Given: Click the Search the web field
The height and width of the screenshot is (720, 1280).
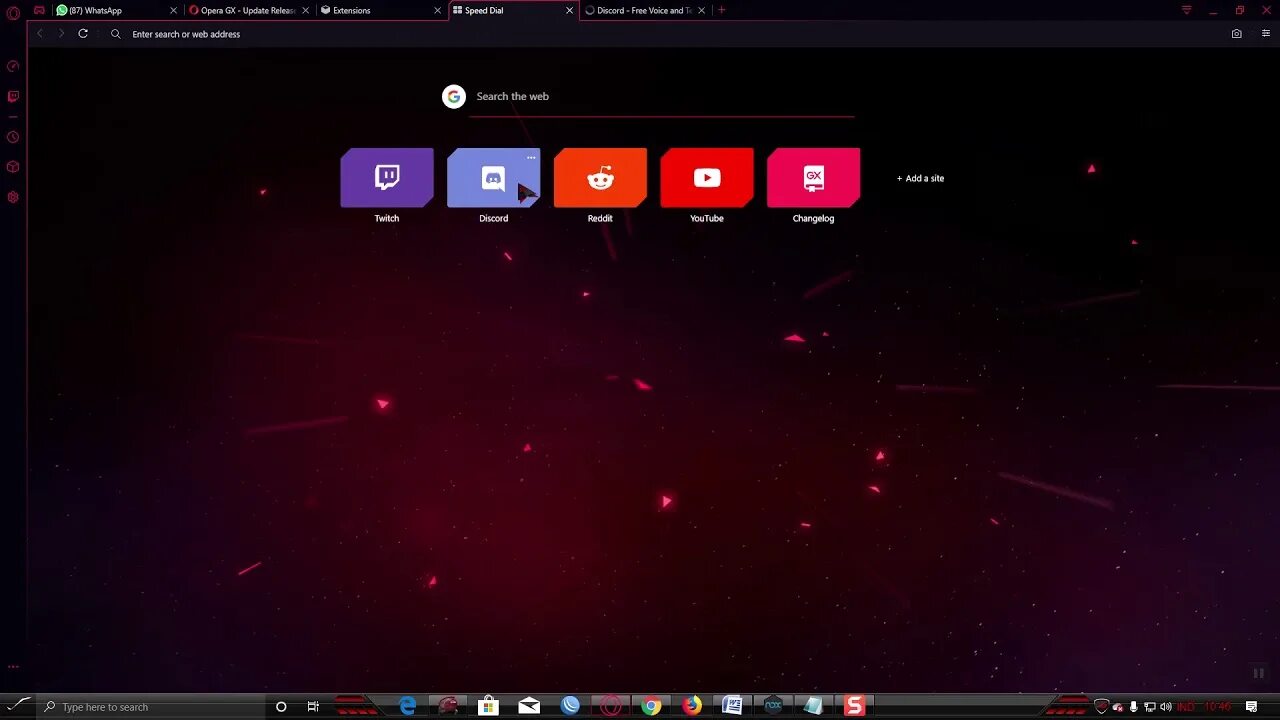Looking at the screenshot, I should point(662,97).
